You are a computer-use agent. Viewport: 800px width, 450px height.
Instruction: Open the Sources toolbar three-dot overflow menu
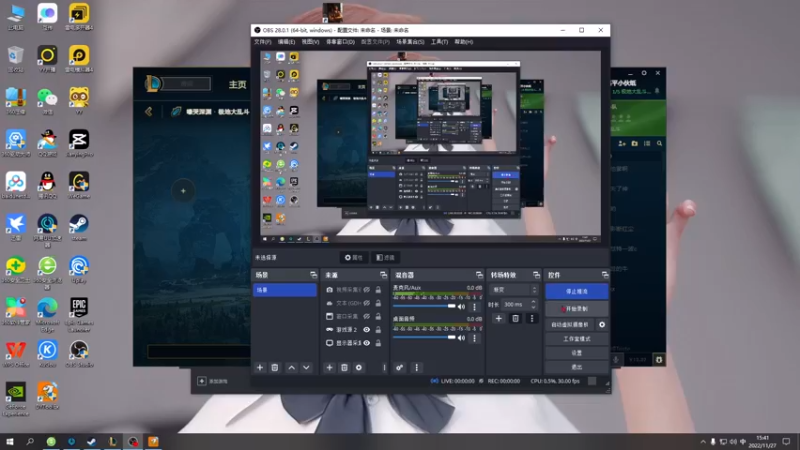384,367
